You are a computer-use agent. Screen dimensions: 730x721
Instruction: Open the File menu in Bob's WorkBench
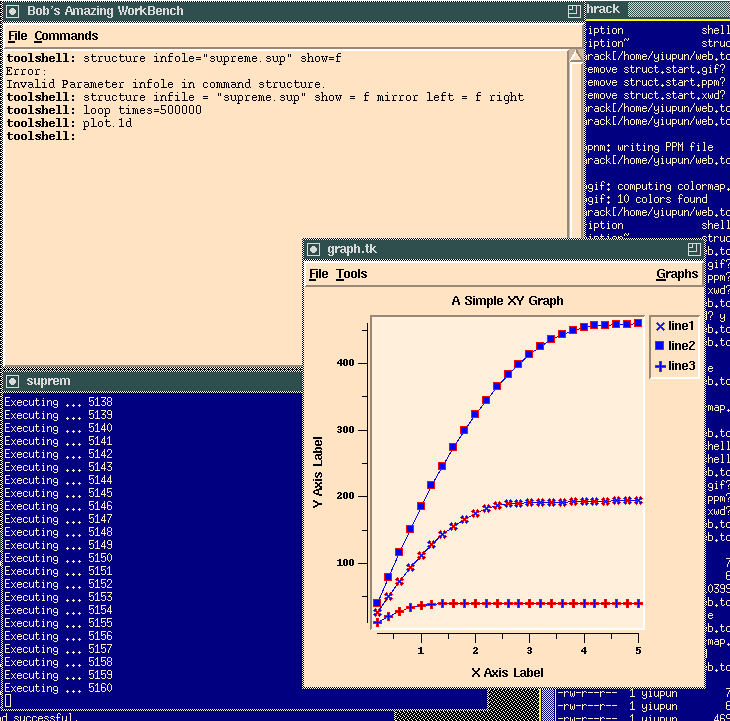(17, 36)
